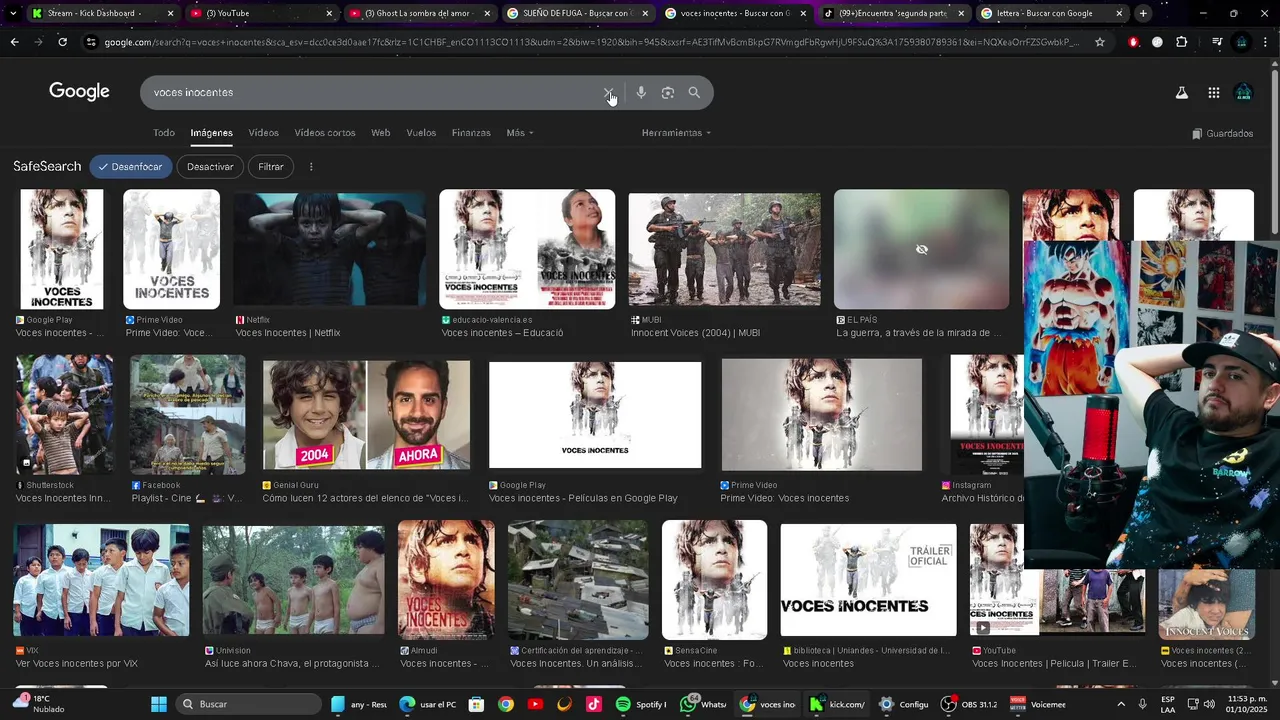Open OBS 31.1.2 from the taskbar

969,704
